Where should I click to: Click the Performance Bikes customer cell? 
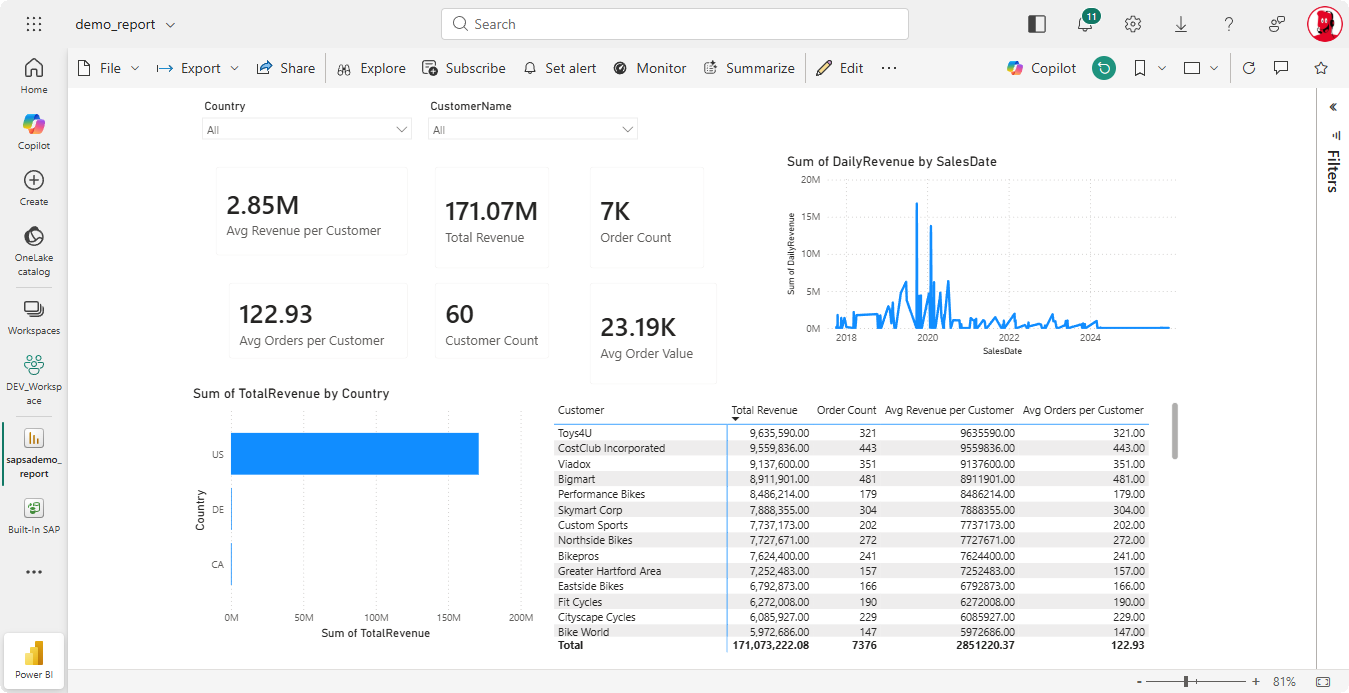pyautogui.click(x=602, y=494)
